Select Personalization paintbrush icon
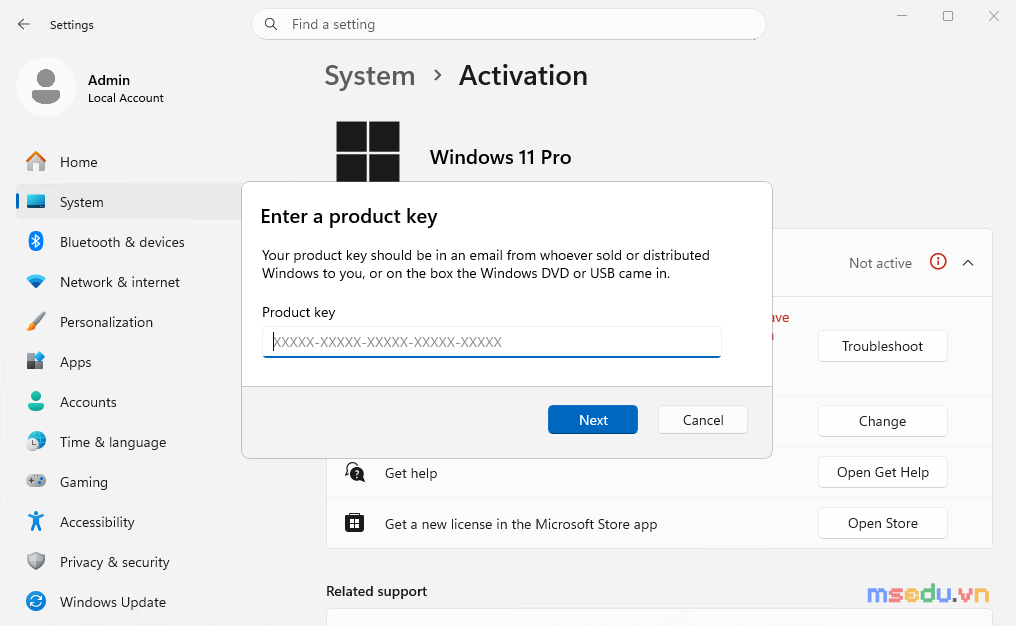Screen dimensions: 1016x626 [x=36, y=322]
